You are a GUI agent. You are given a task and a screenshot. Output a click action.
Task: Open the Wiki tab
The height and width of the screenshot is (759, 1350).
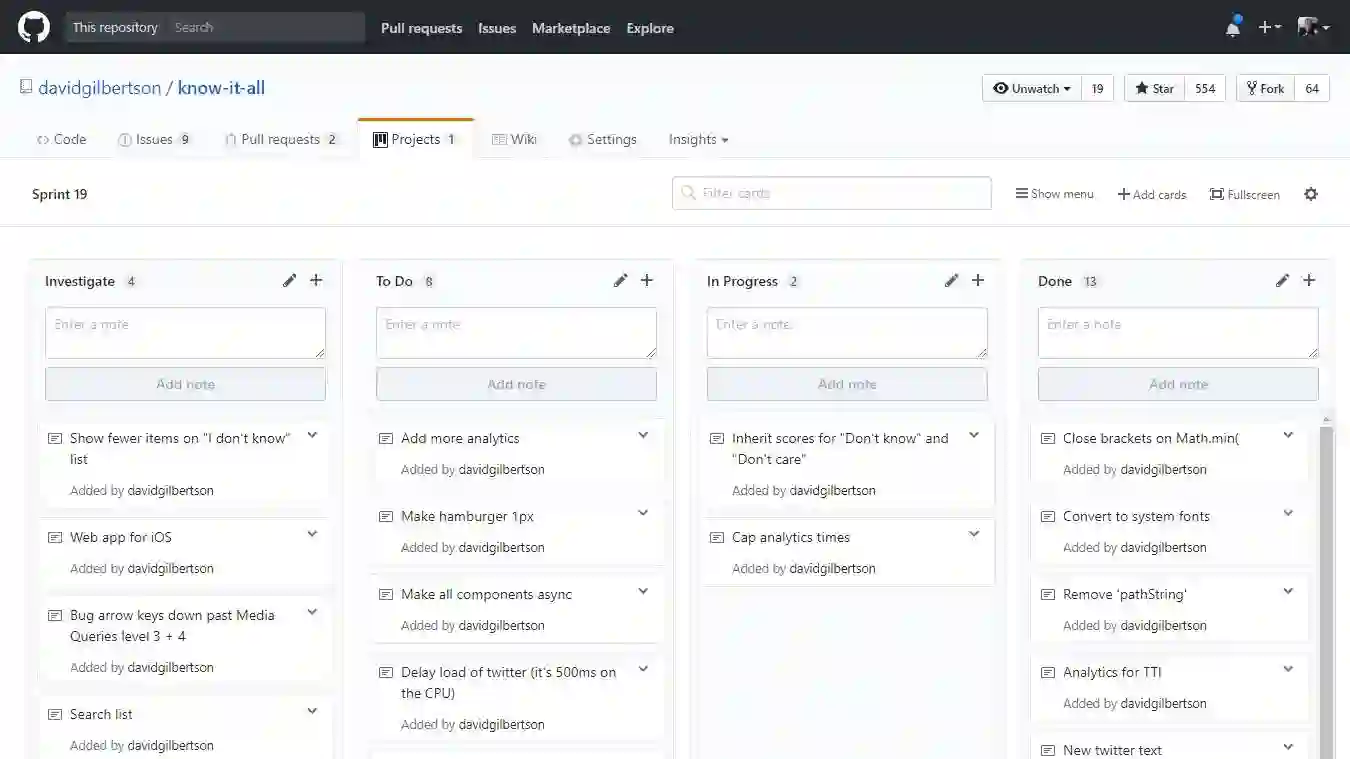514,140
